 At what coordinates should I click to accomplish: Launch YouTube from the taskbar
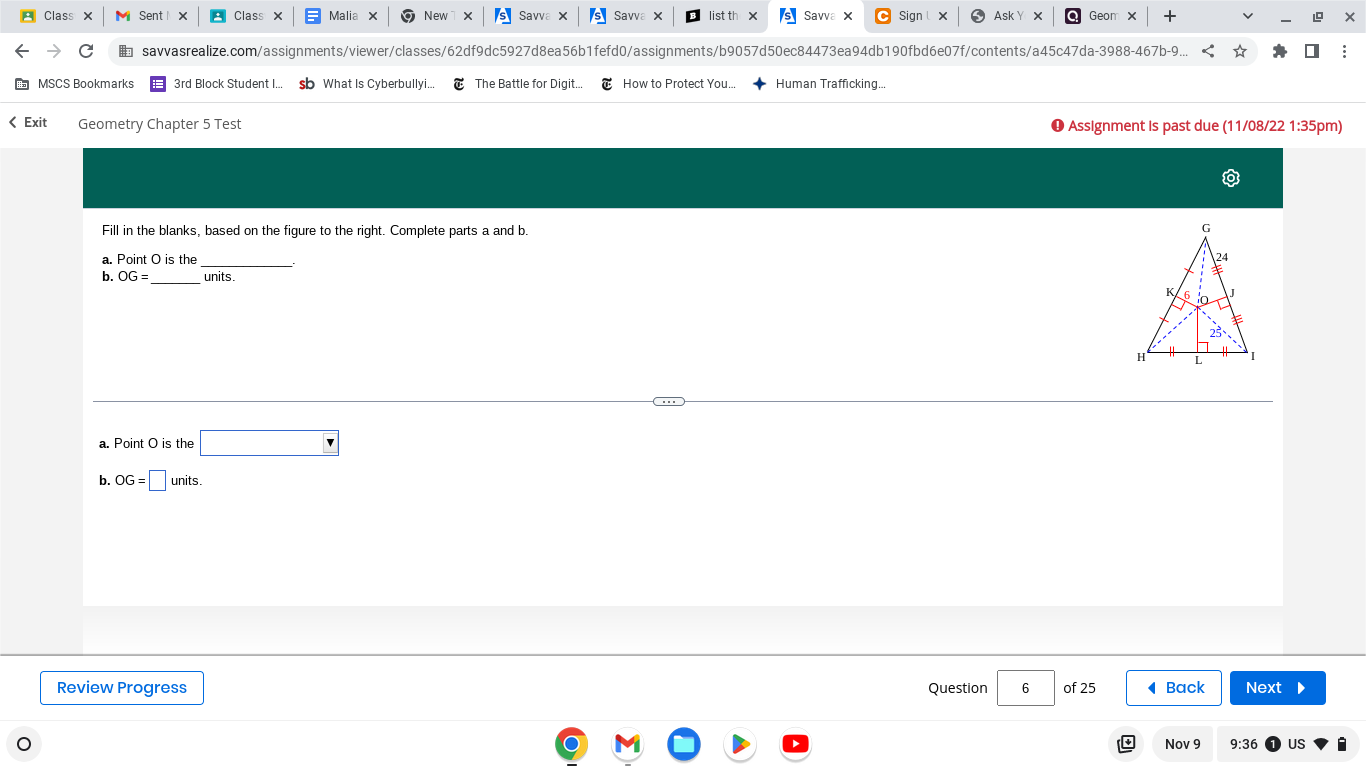(795, 744)
